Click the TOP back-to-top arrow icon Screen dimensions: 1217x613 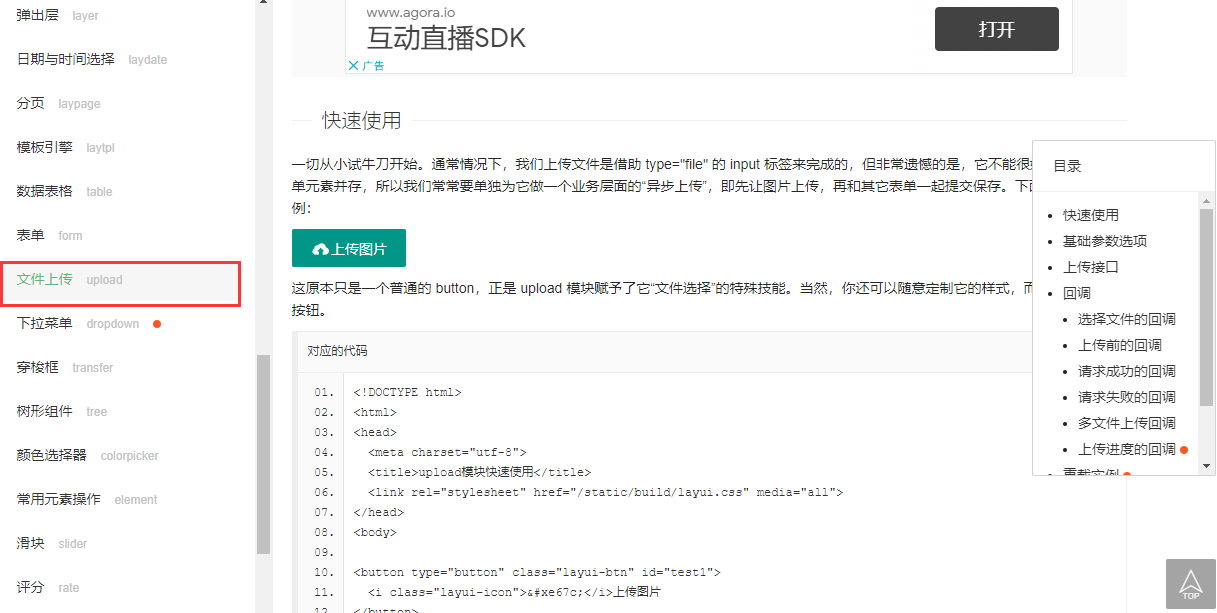pyautogui.click(x=1190, y=580)
